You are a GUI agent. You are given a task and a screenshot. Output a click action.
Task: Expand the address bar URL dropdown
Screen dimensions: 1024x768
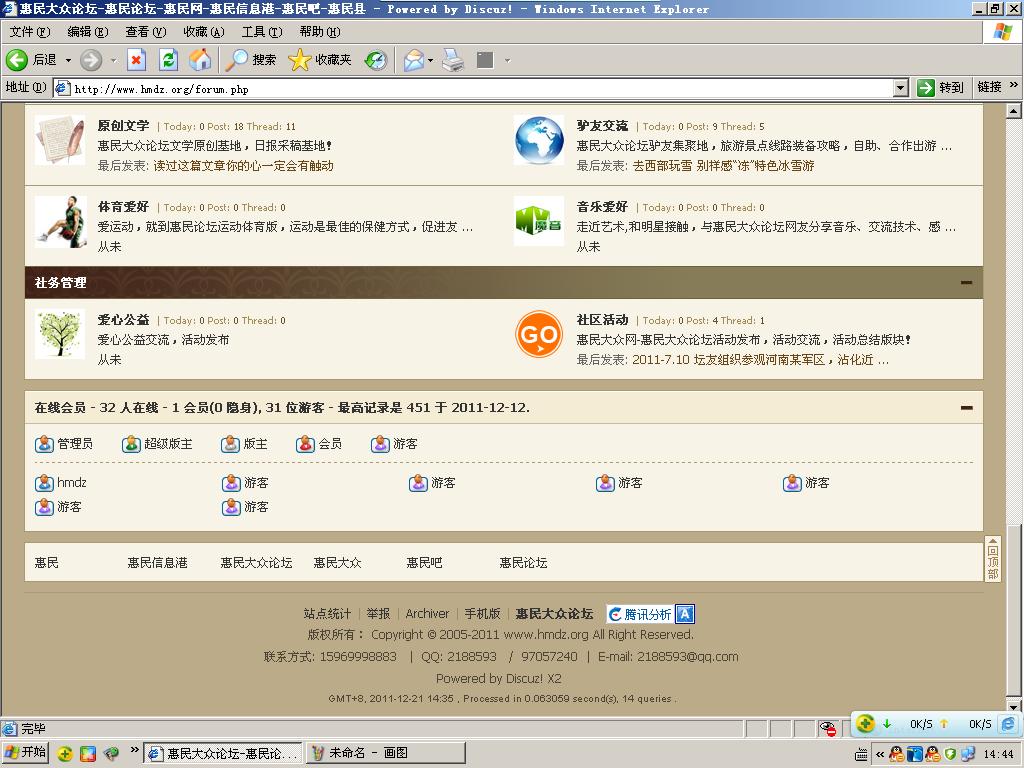(900, 88)
